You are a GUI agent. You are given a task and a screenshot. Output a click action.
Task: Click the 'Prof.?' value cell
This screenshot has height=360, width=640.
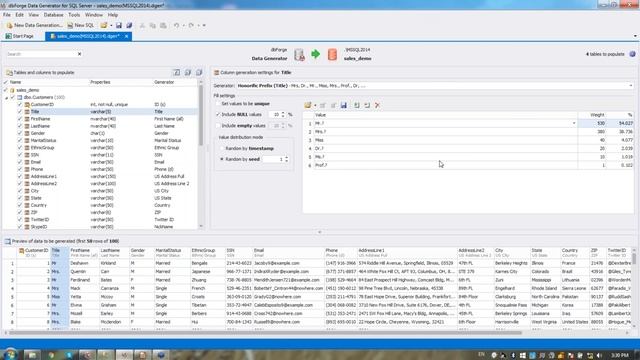coord(445,165)
